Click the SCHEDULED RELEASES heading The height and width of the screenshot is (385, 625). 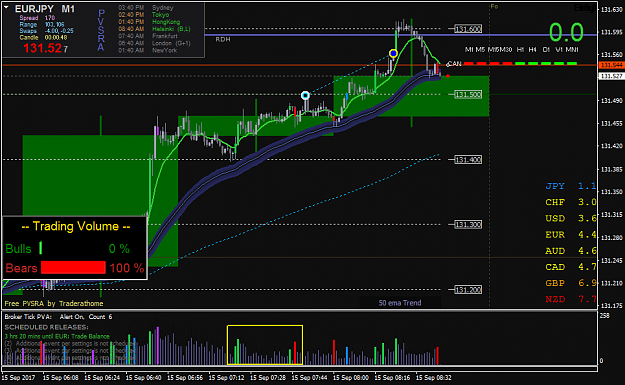46,327
